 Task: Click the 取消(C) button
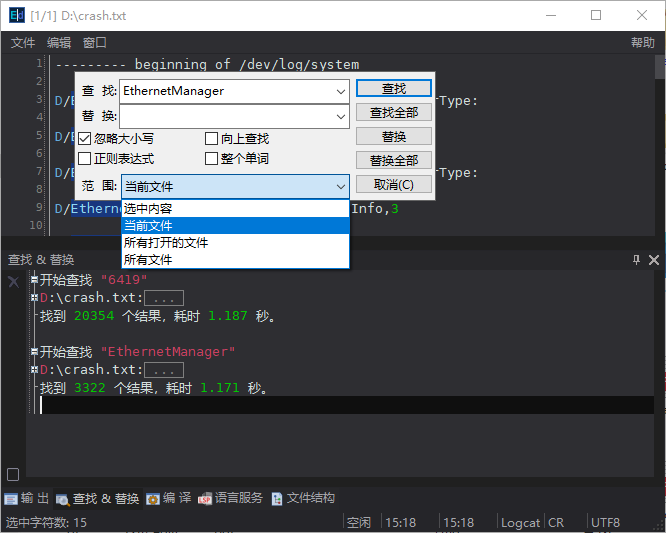(x=394, y=184)
